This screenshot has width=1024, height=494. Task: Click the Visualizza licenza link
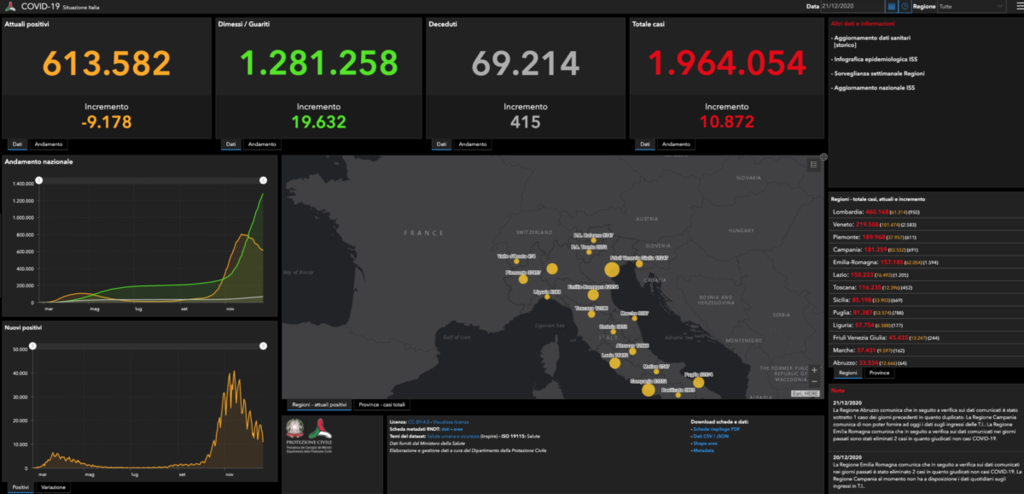[x=451, y=422]
